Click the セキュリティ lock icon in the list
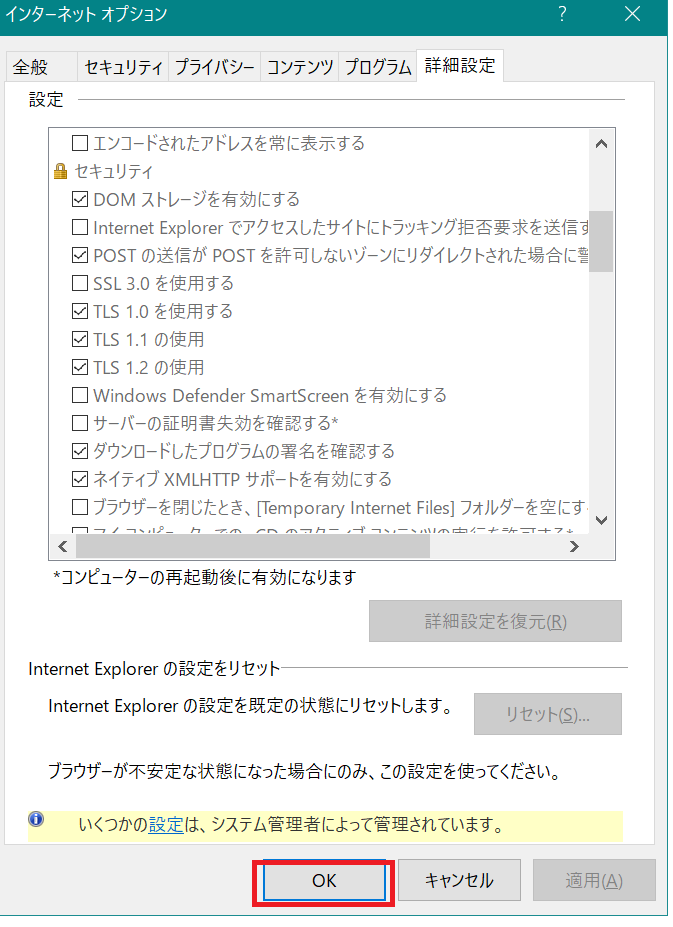Viewport: 673px width, 927px height. 60,171
